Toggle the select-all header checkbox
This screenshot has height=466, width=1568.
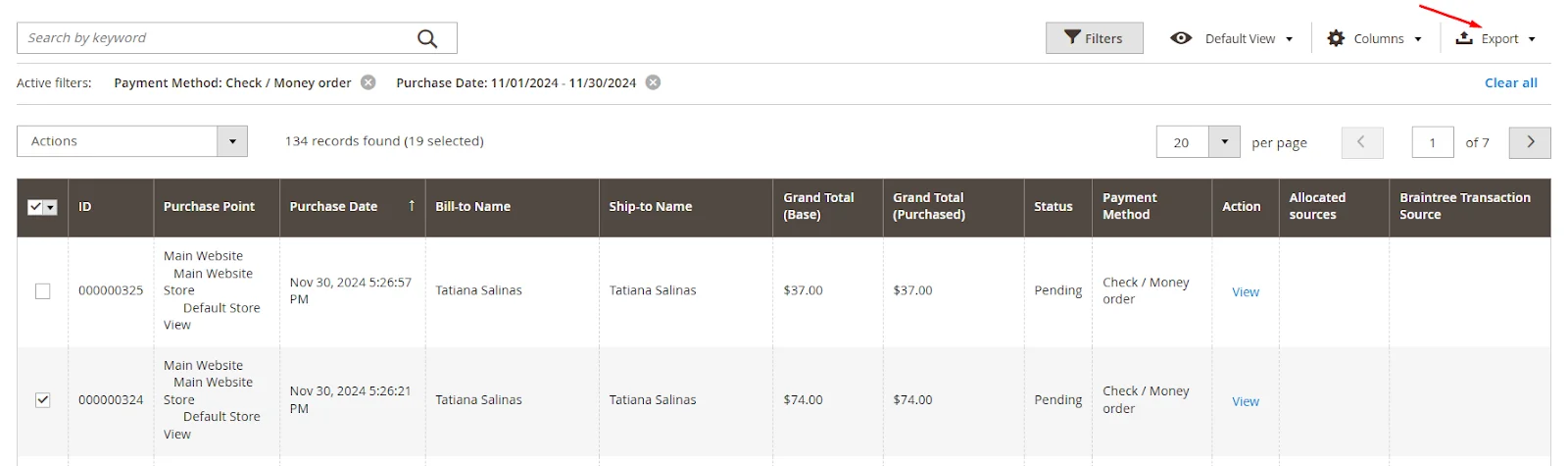pos(35,207)
